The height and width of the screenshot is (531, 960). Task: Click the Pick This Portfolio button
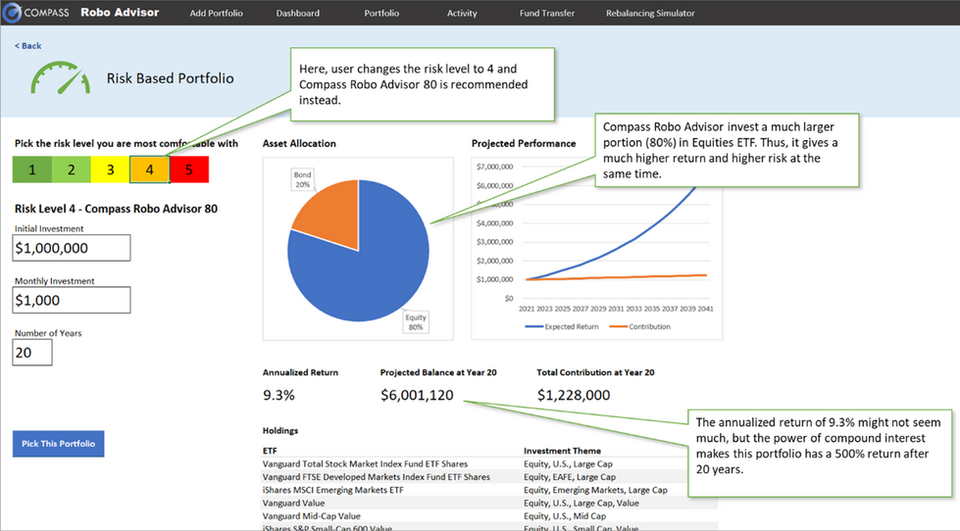(x=58, y=443)
